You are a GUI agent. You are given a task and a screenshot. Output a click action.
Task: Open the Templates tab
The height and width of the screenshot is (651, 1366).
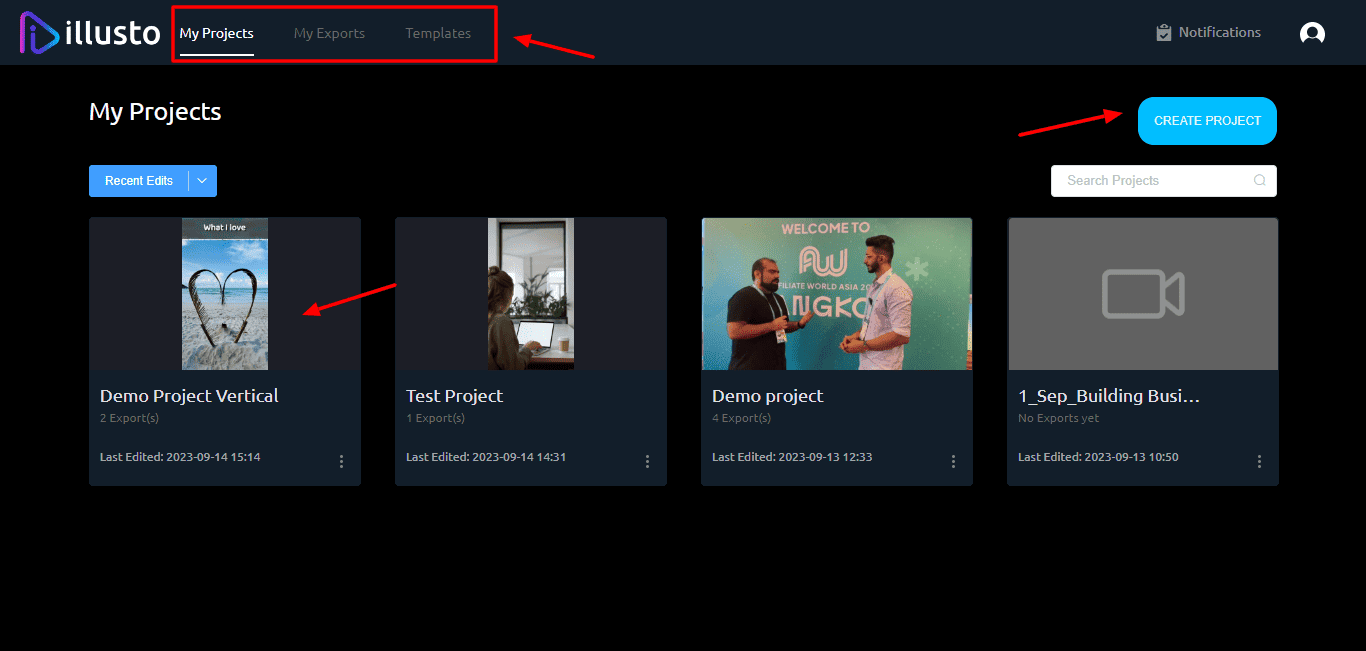click(x=438, y=33)
